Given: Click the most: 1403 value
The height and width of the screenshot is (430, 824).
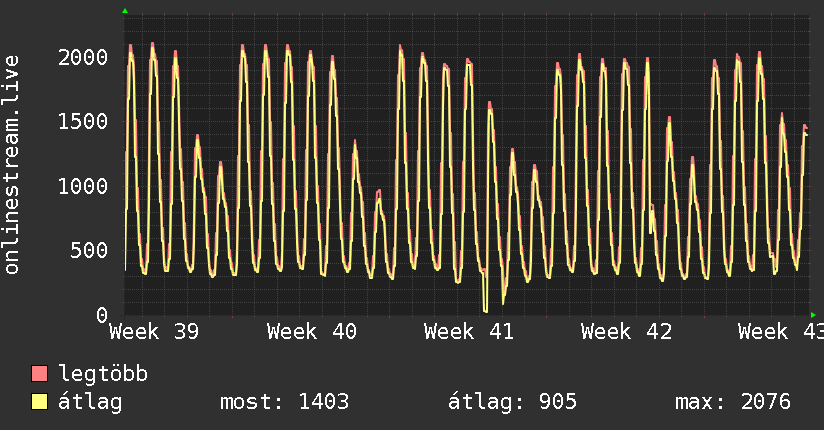Looking at the screenshot, I should pos(284,402).
